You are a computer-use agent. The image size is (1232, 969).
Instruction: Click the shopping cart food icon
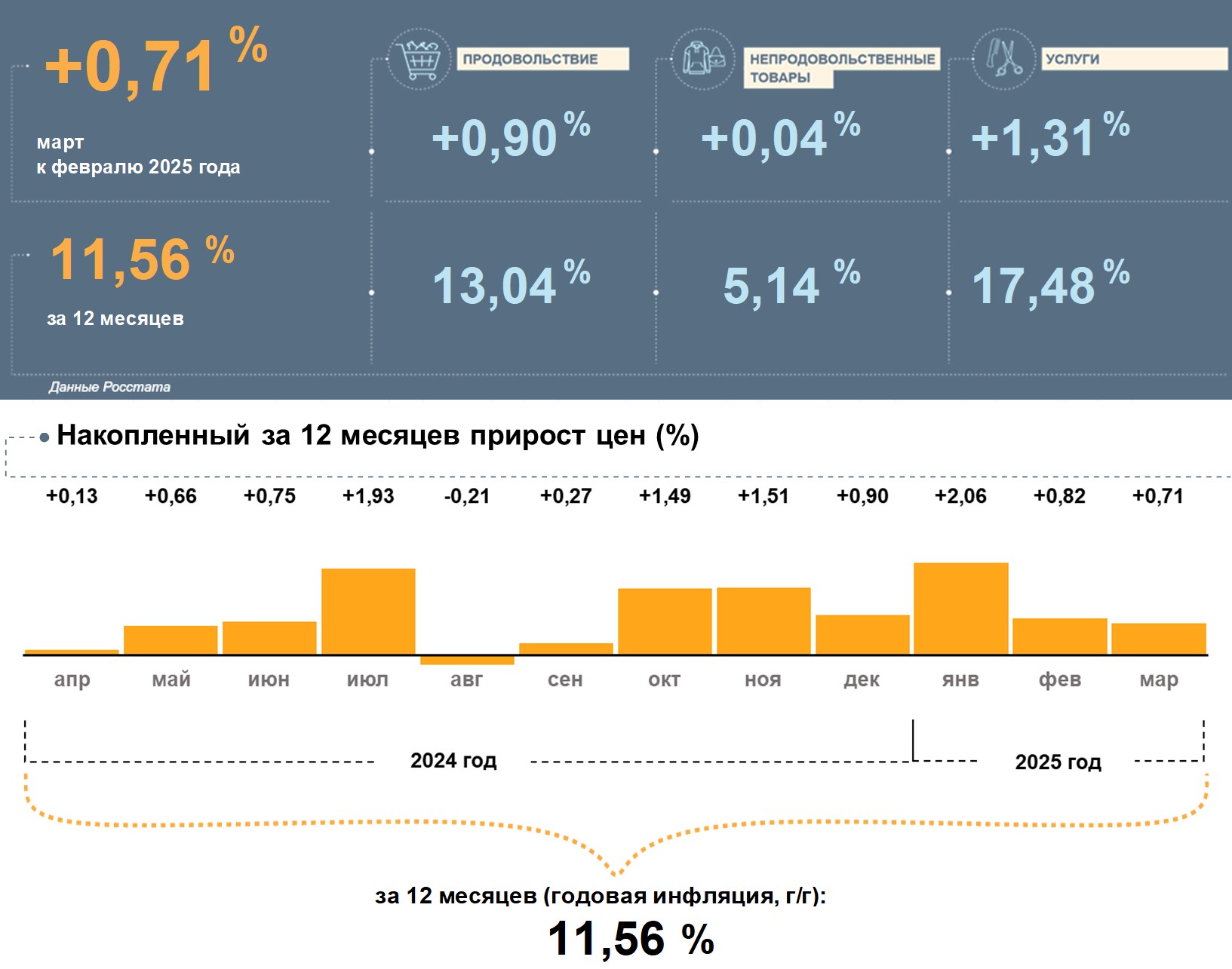click(419, 59)
